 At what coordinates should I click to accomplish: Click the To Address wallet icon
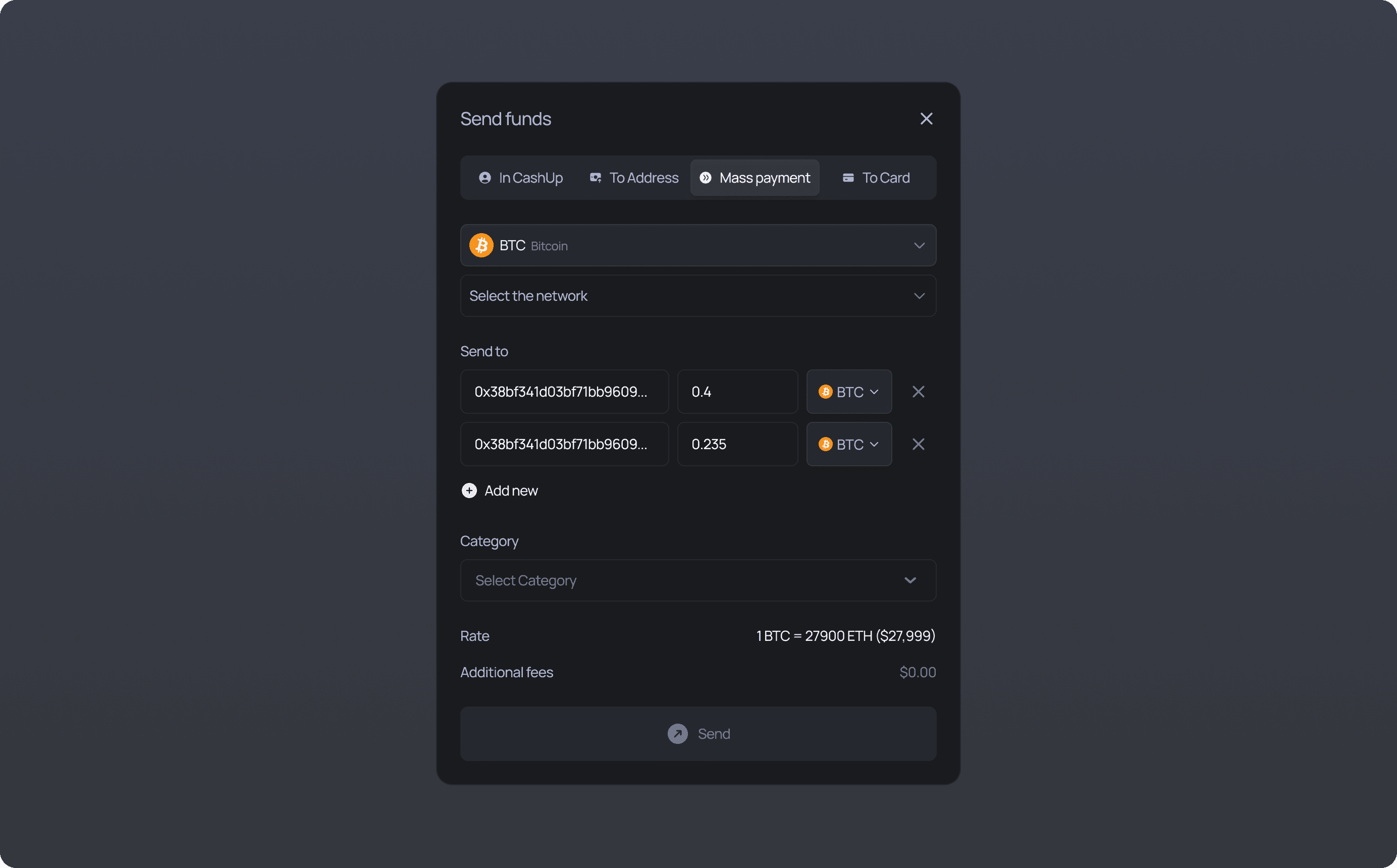[595, 178]
